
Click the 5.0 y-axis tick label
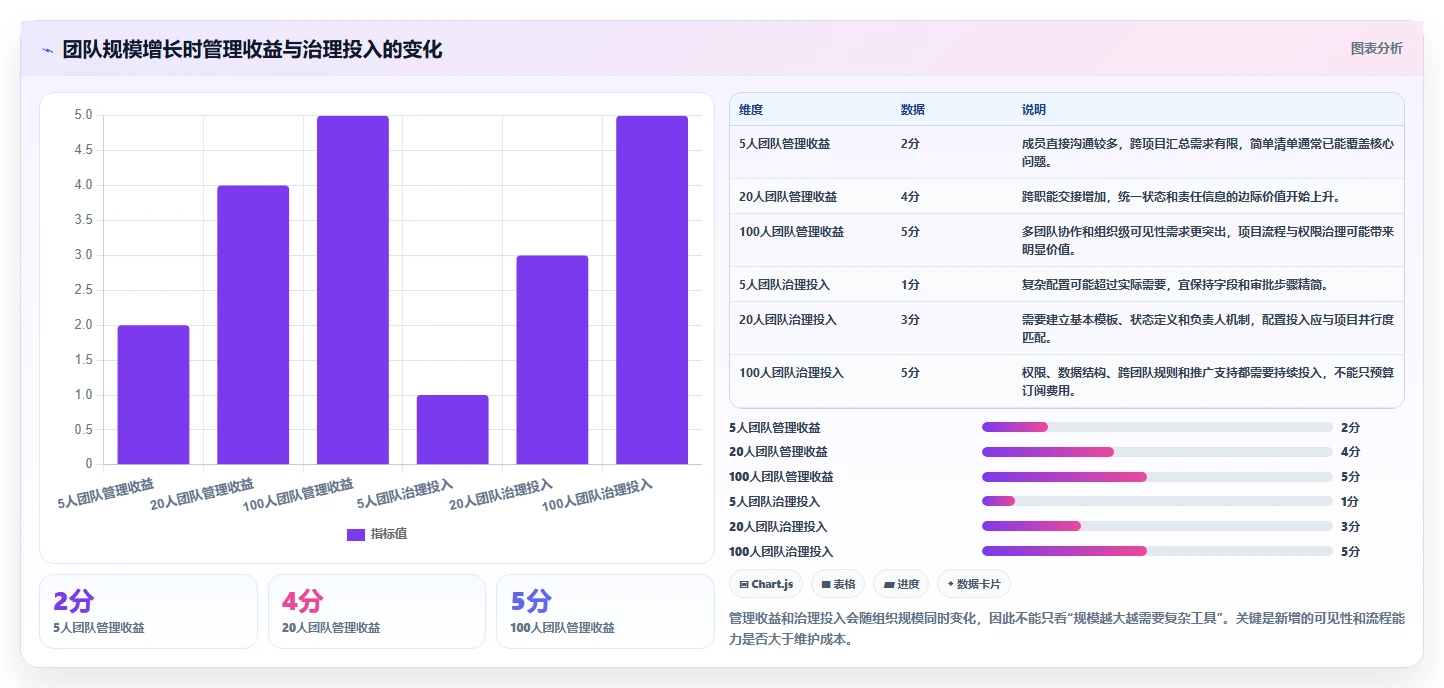coord(83,115)
